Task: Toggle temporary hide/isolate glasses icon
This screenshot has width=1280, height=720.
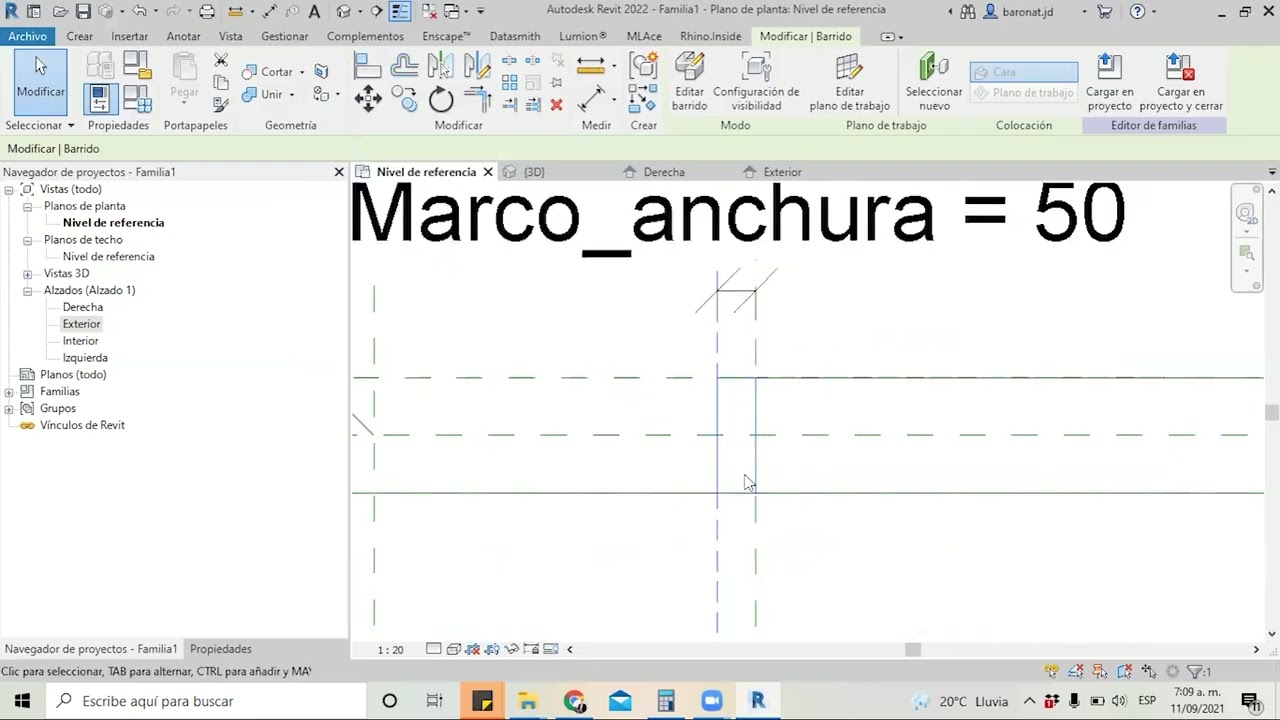Action: click(x=512, y=649)
